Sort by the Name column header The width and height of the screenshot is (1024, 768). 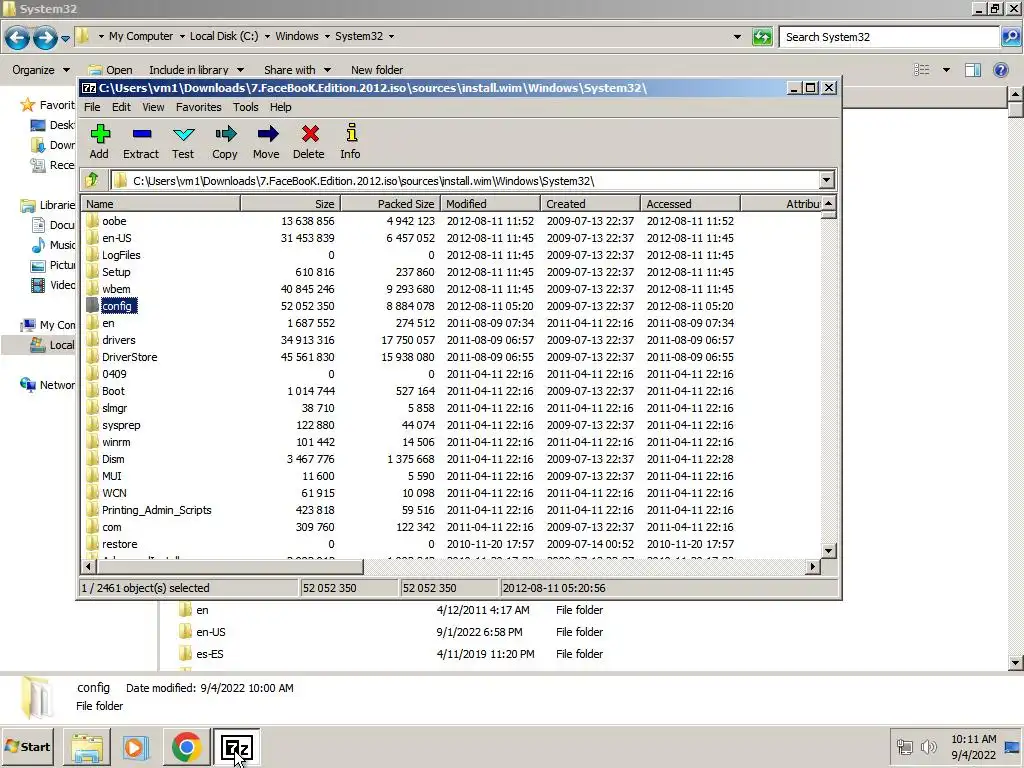pos(161,204)
